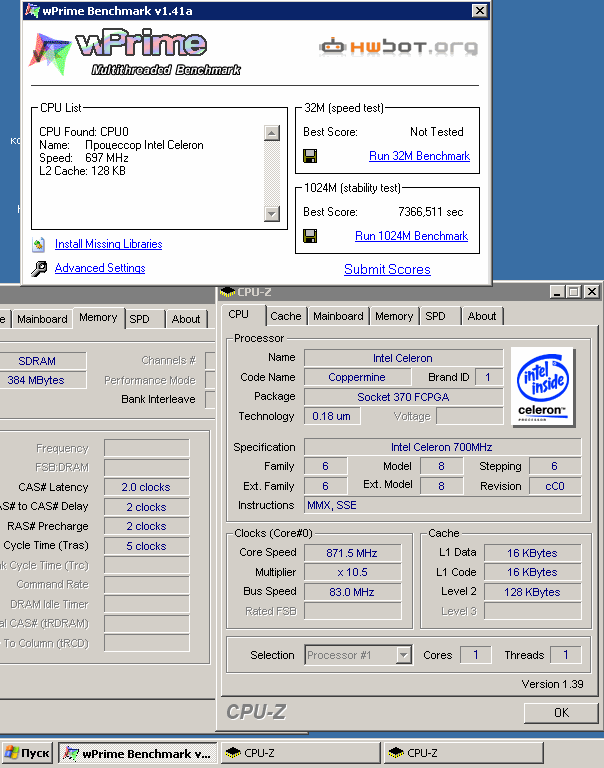Click the 0.18 um technology field
The image size is (604, 768).
tap(332, 416)
